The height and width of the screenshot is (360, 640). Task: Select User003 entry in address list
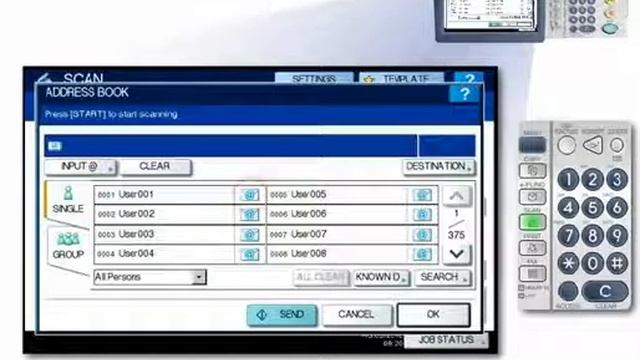164,234
